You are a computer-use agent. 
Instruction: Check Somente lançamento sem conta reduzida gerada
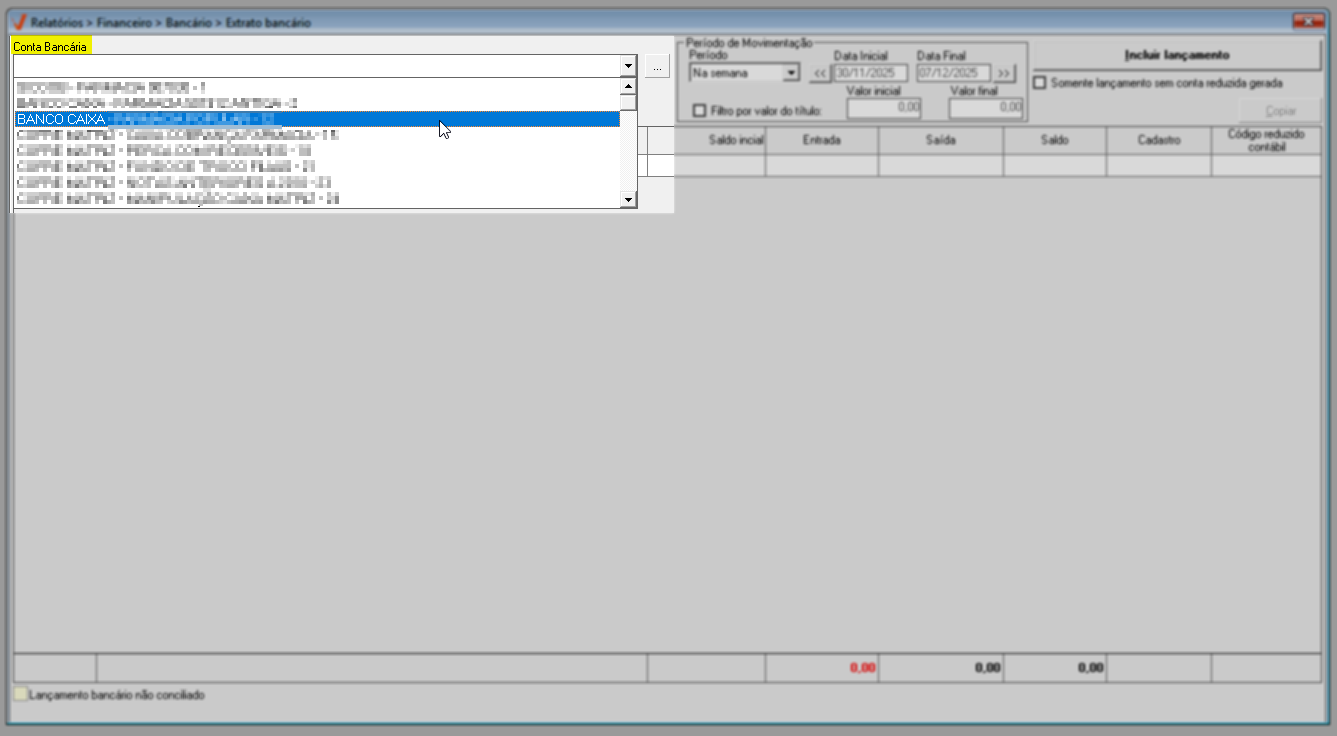(x=1041, y=83)
